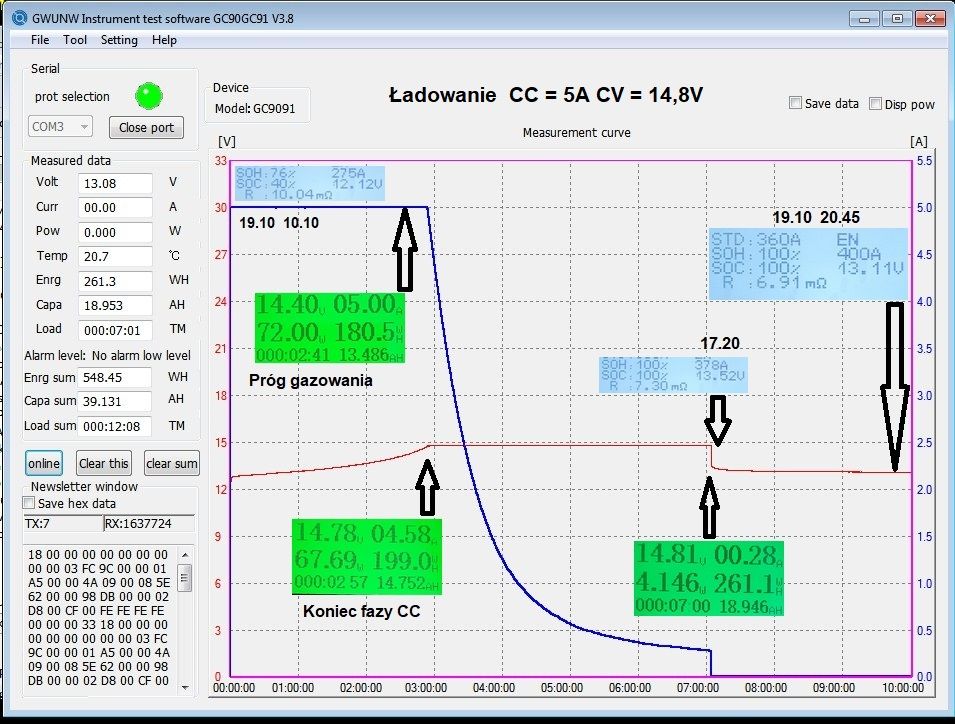Click the hex log scrollbar up arrow
Image resolution: width=955 pixels, height=724 pixels.
click(x=185, y=555)
